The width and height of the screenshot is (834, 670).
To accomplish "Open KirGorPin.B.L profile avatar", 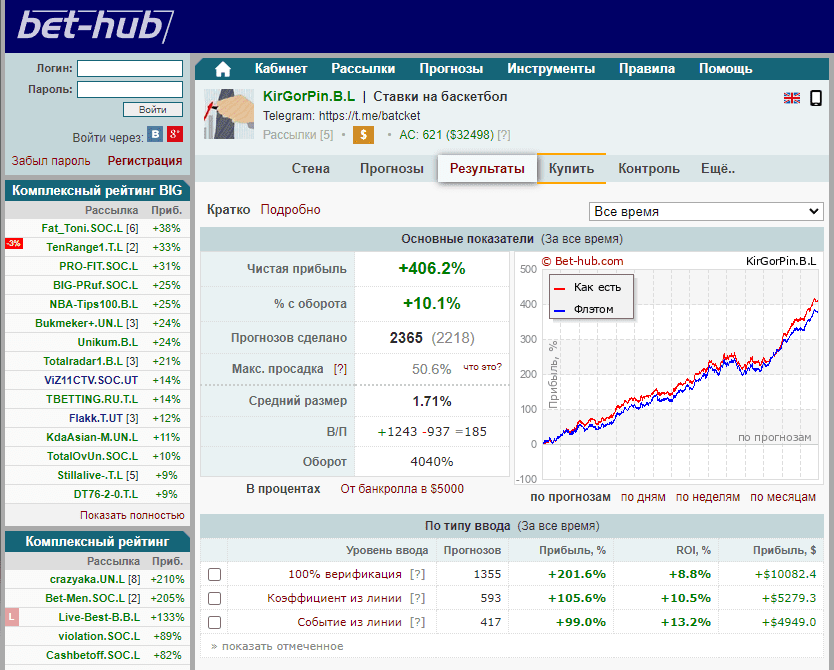I will 228,114.
